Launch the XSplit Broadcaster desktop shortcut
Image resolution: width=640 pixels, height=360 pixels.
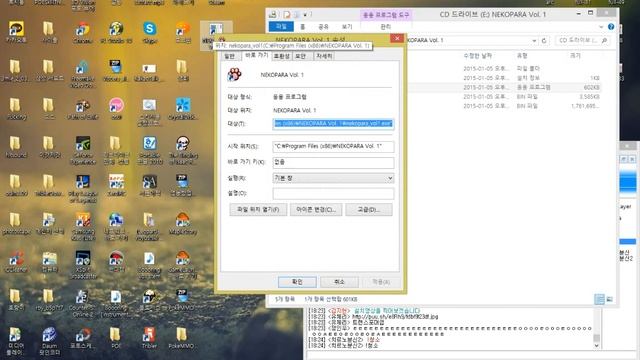[83, 264]
